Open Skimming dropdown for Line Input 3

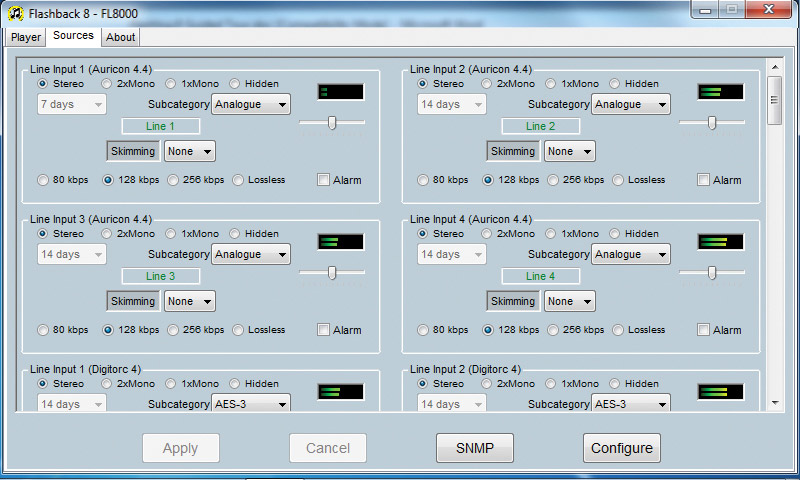(x=190, y=301)
